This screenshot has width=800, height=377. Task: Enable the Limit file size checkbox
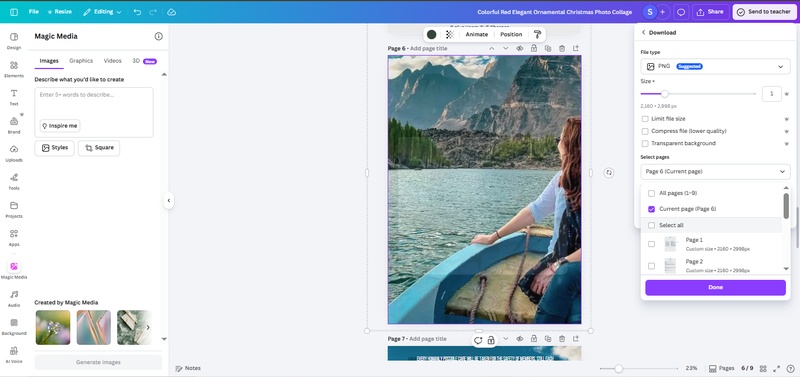(x=645, y=119)
